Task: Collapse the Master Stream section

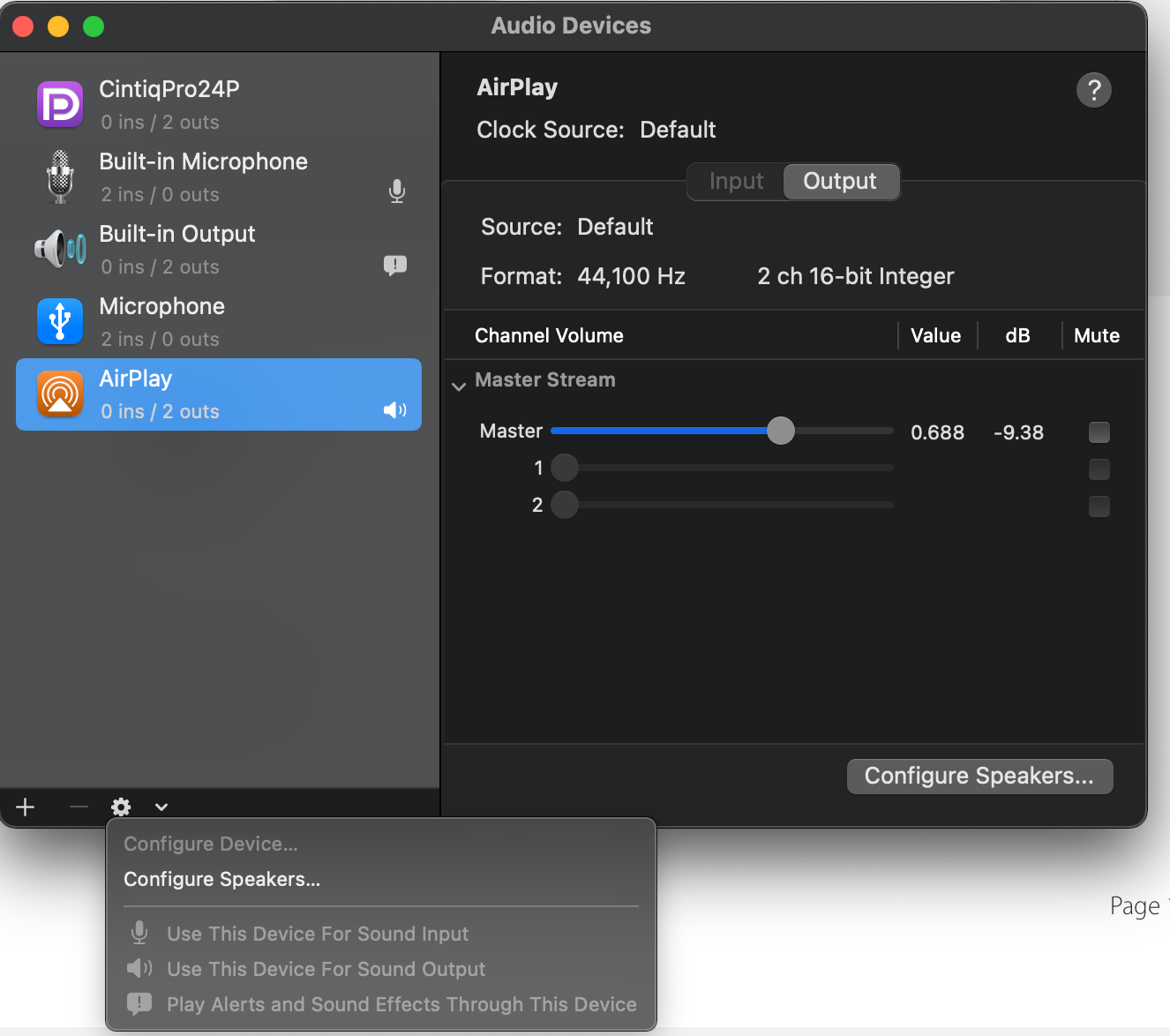Action: tap(459, 386)
